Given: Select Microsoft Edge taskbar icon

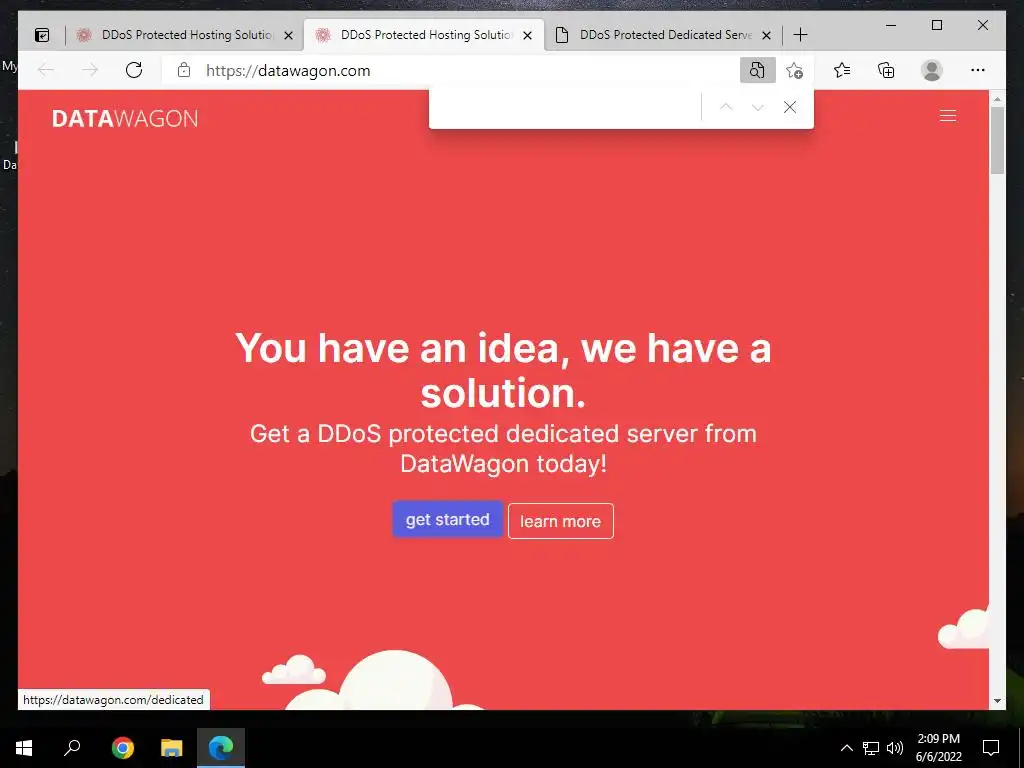Looking at the screenshot, I should click(x=221, y=748).
